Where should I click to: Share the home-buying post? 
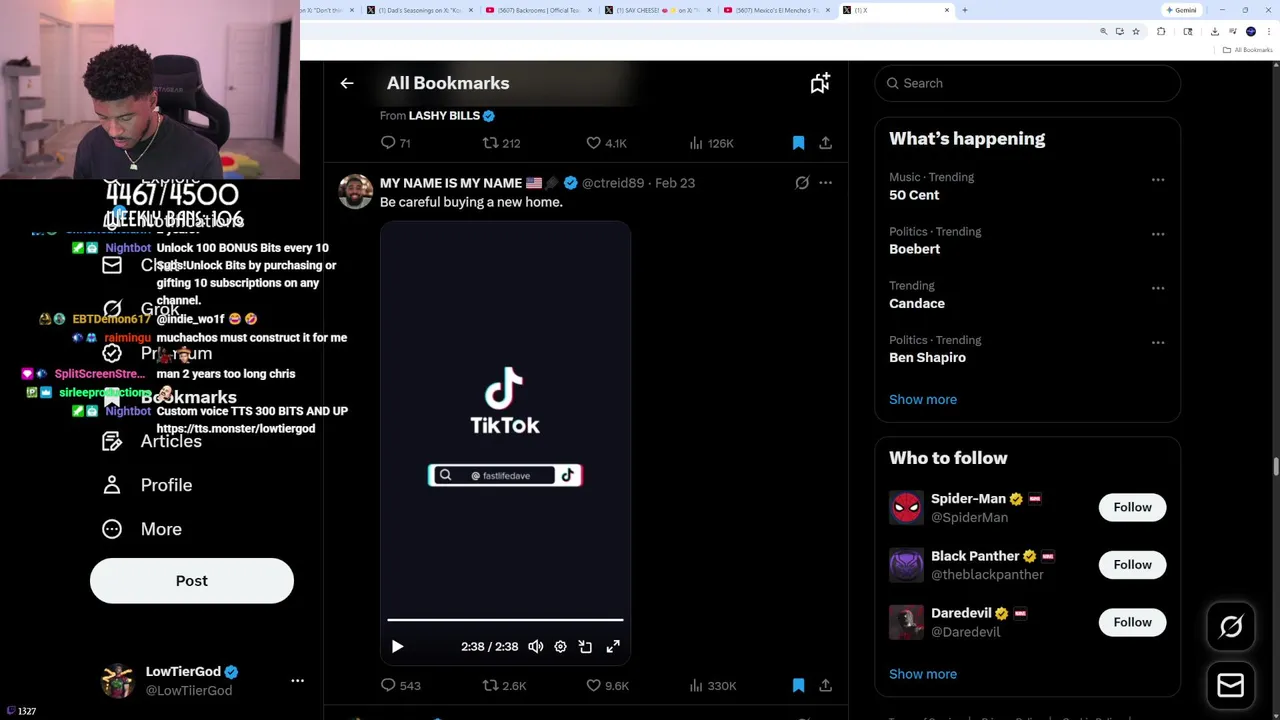(x=825, y=685)
